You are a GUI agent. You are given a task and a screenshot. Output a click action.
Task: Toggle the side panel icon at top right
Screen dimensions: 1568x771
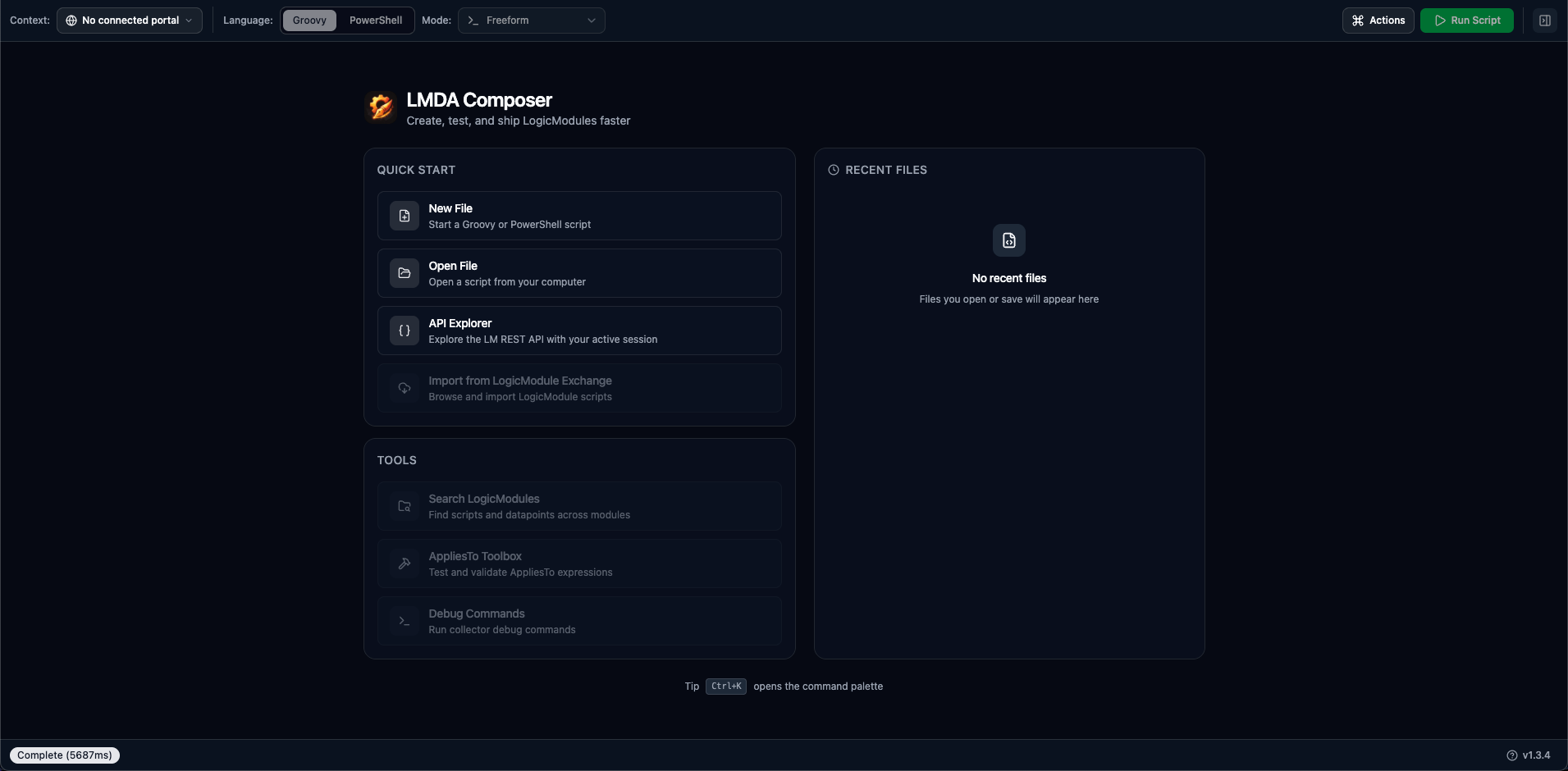(x=1544, y=21)
